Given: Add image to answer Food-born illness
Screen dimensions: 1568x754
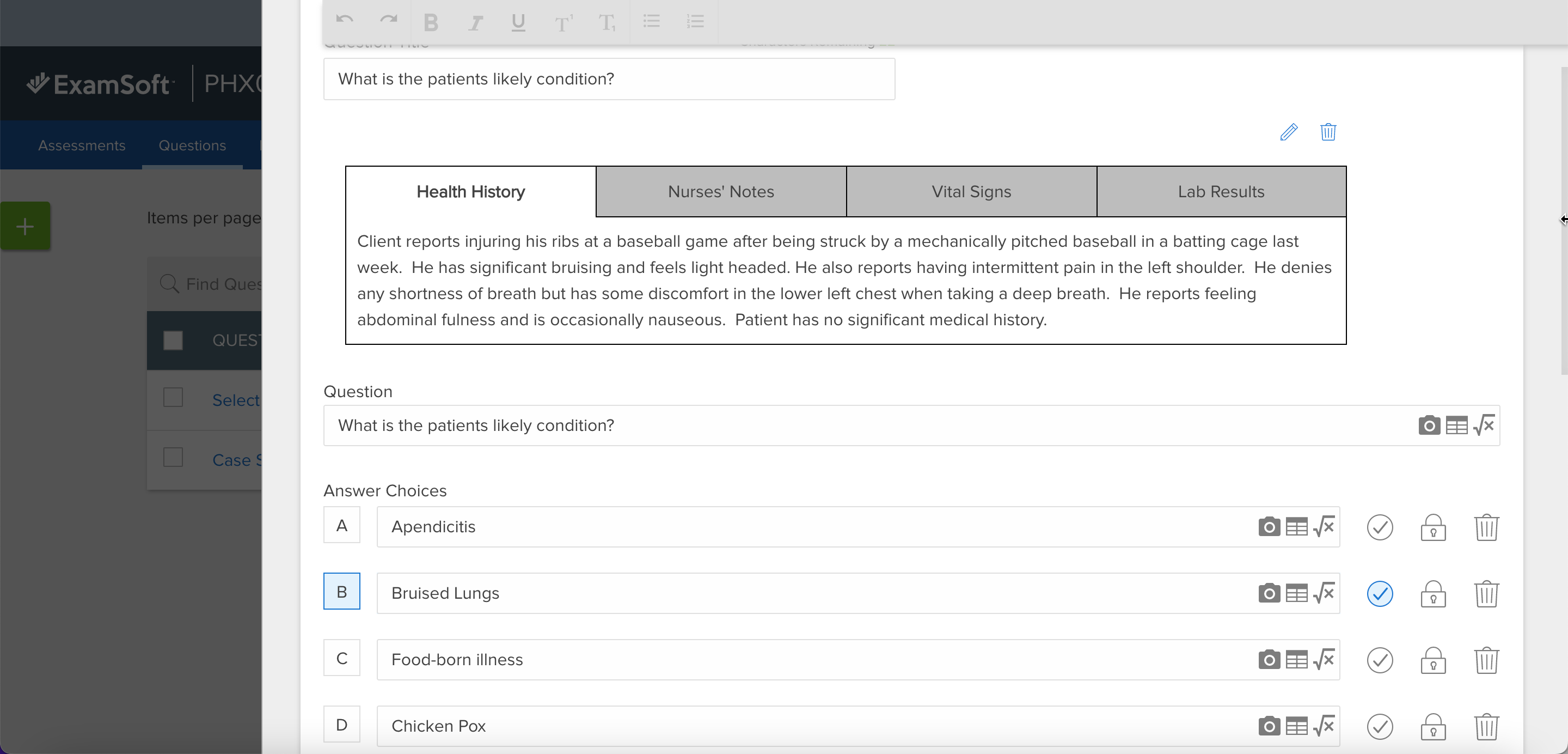Looking at the screenshot, I should (1269, 659).
